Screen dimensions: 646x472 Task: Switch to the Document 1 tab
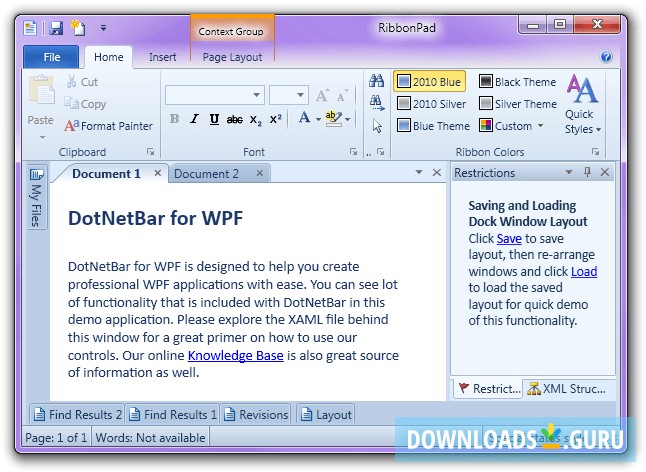tap(106, 173)
